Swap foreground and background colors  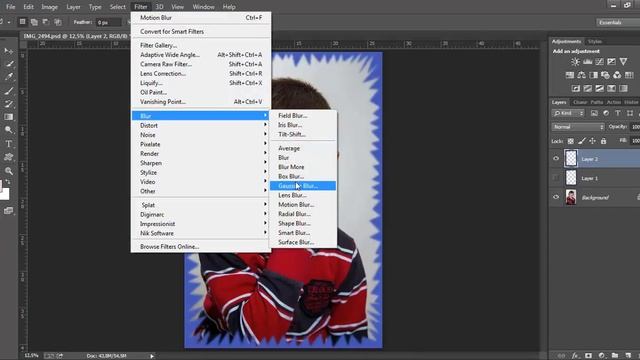click(8, 182)
